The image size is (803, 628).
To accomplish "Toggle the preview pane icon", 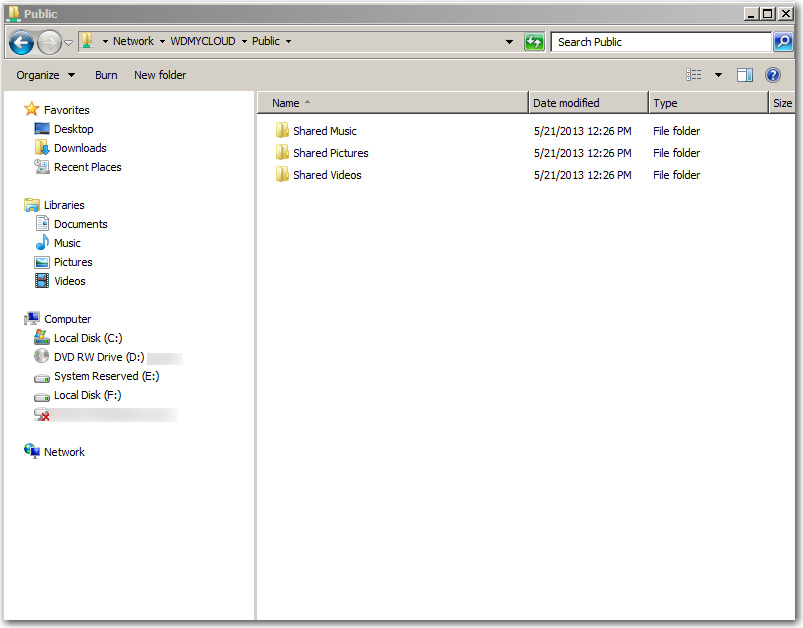I will pos(745,75).
